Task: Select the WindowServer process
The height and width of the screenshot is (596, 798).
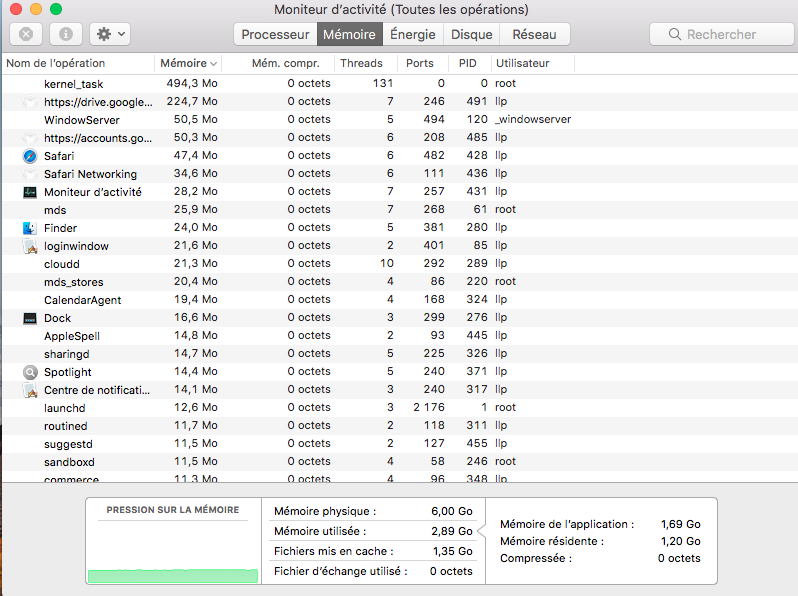Action: (399, 120)
